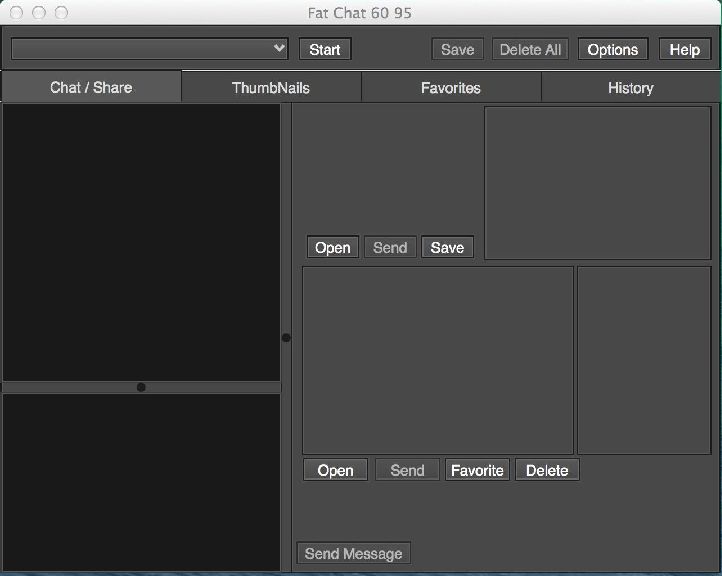This screenshot has width=722, height=576.
Task: Click the top toolbar Save button
Action: click(457, 49)
